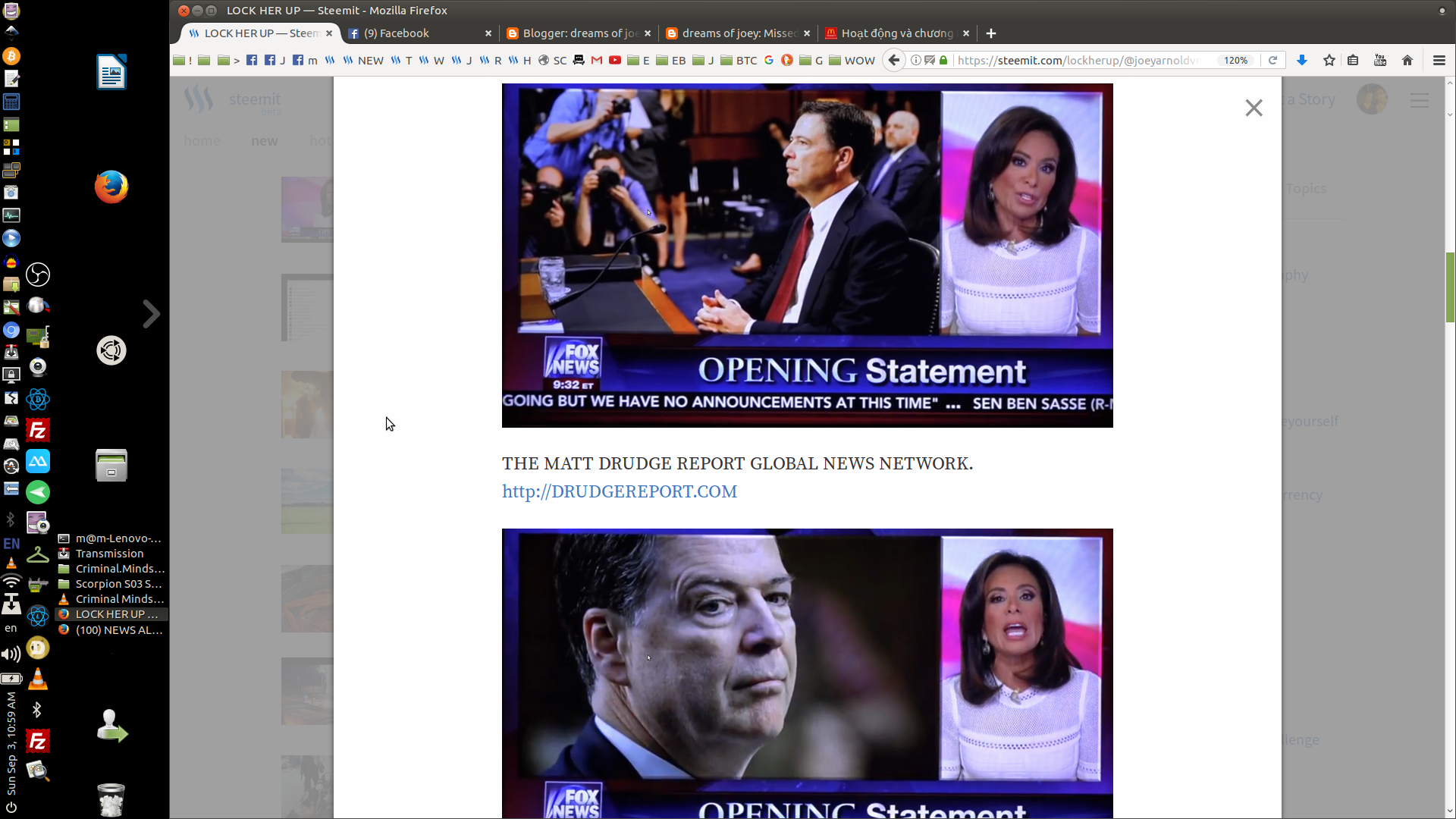
Task: Switch to dreams of joey: Missed tab
Action: (x=737, y=33)
